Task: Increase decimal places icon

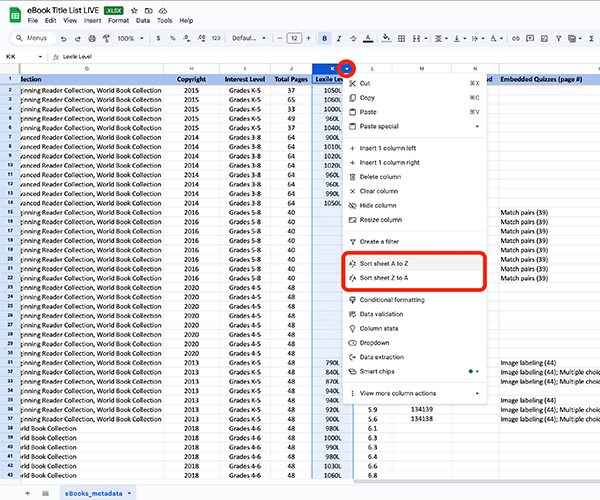Action: coord(201,38)
